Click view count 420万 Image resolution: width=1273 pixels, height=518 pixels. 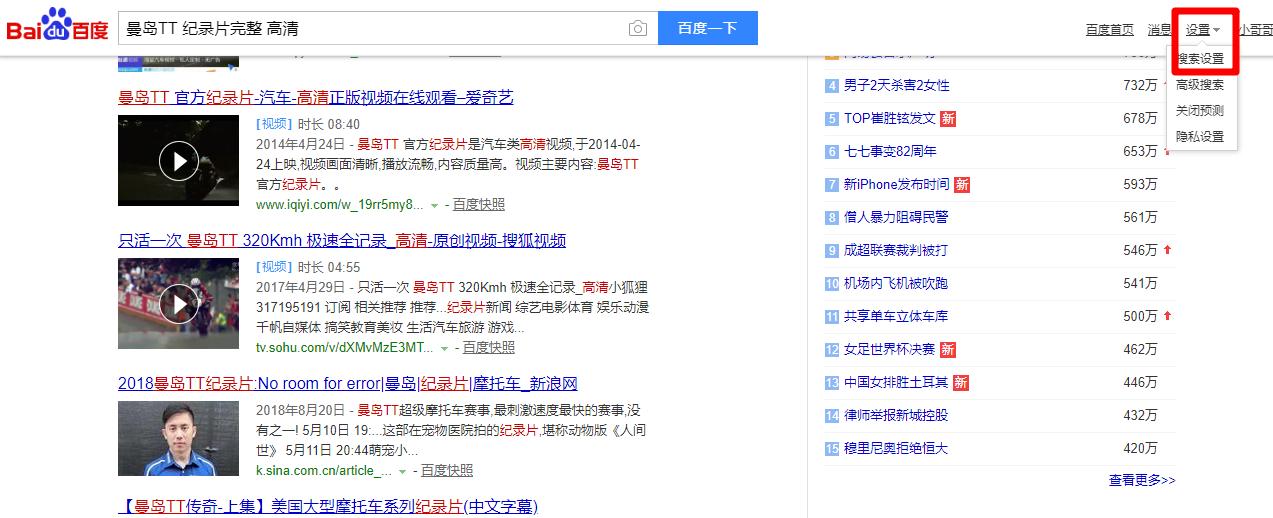click(x=1140, y=448)
